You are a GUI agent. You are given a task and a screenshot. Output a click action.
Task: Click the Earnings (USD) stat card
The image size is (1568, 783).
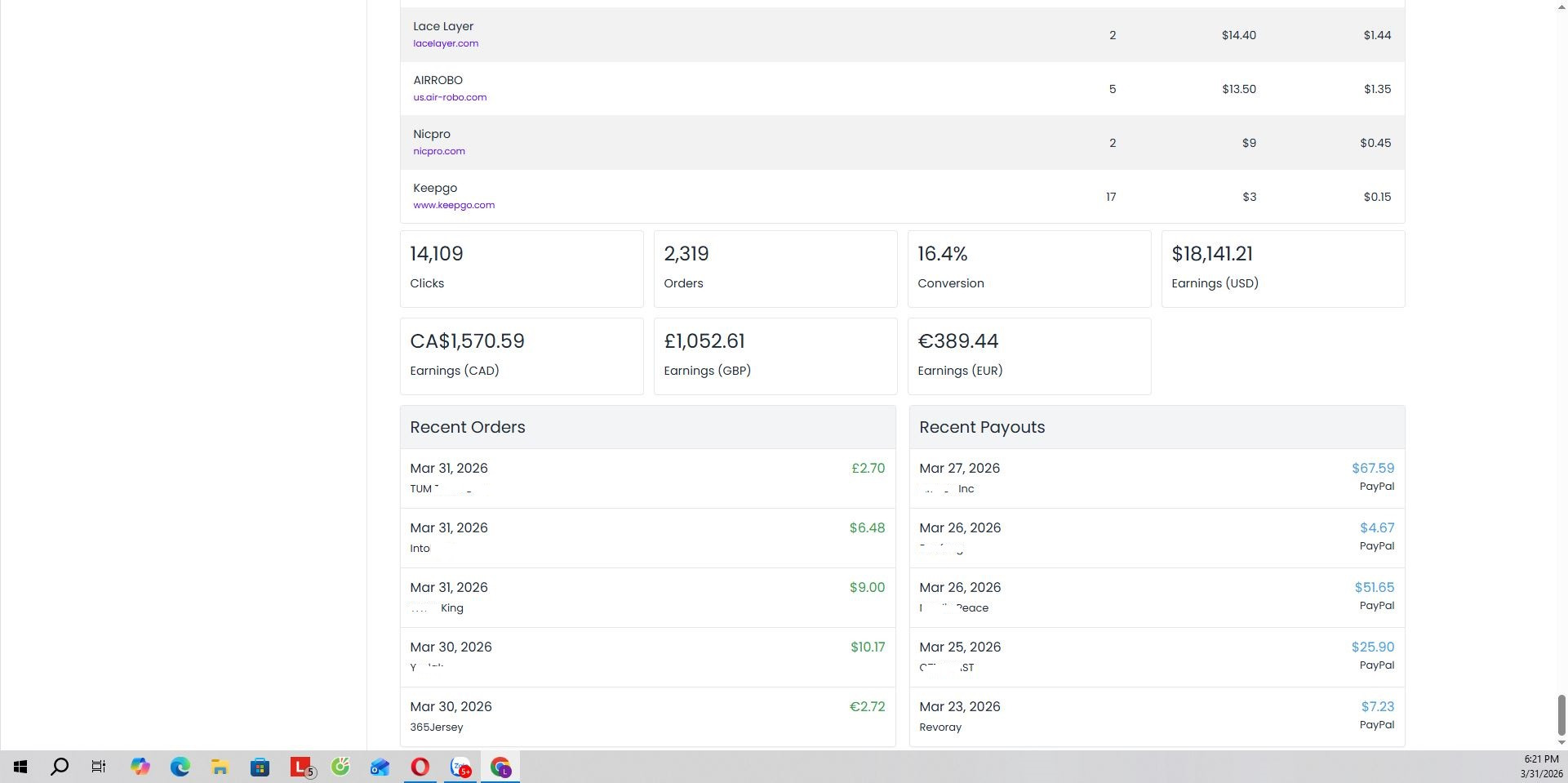click(x=1283, y=269)
